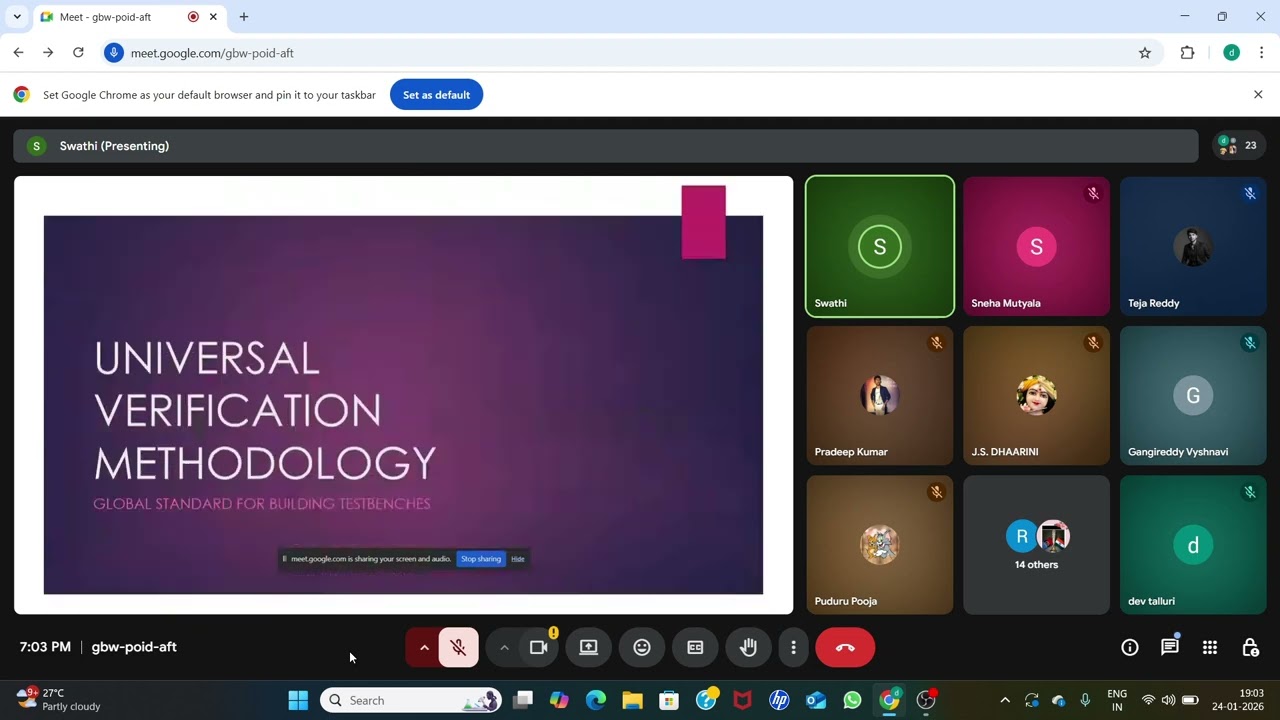Bookmark this page with the star icon
The width and height of the screenshot is (1280, 720).
point(1145,53)
